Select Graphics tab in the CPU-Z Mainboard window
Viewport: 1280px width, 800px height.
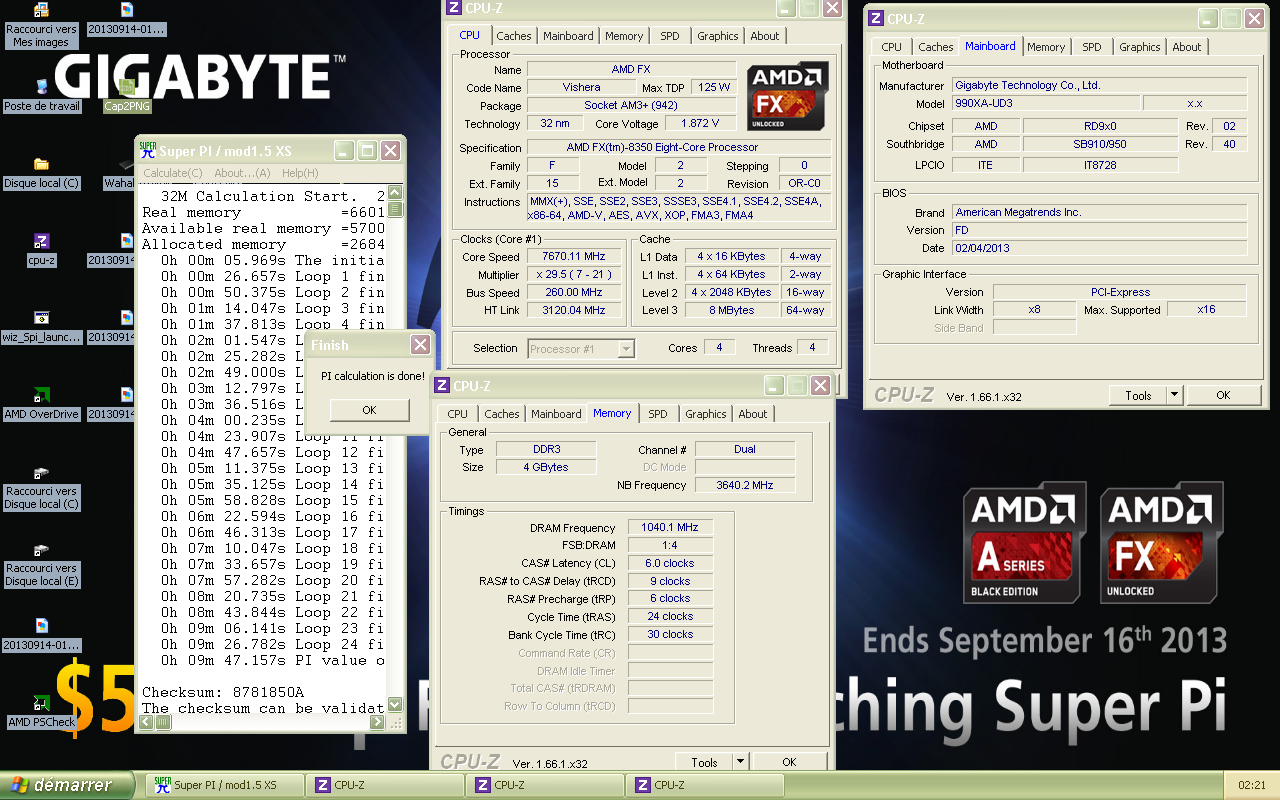1139,47
